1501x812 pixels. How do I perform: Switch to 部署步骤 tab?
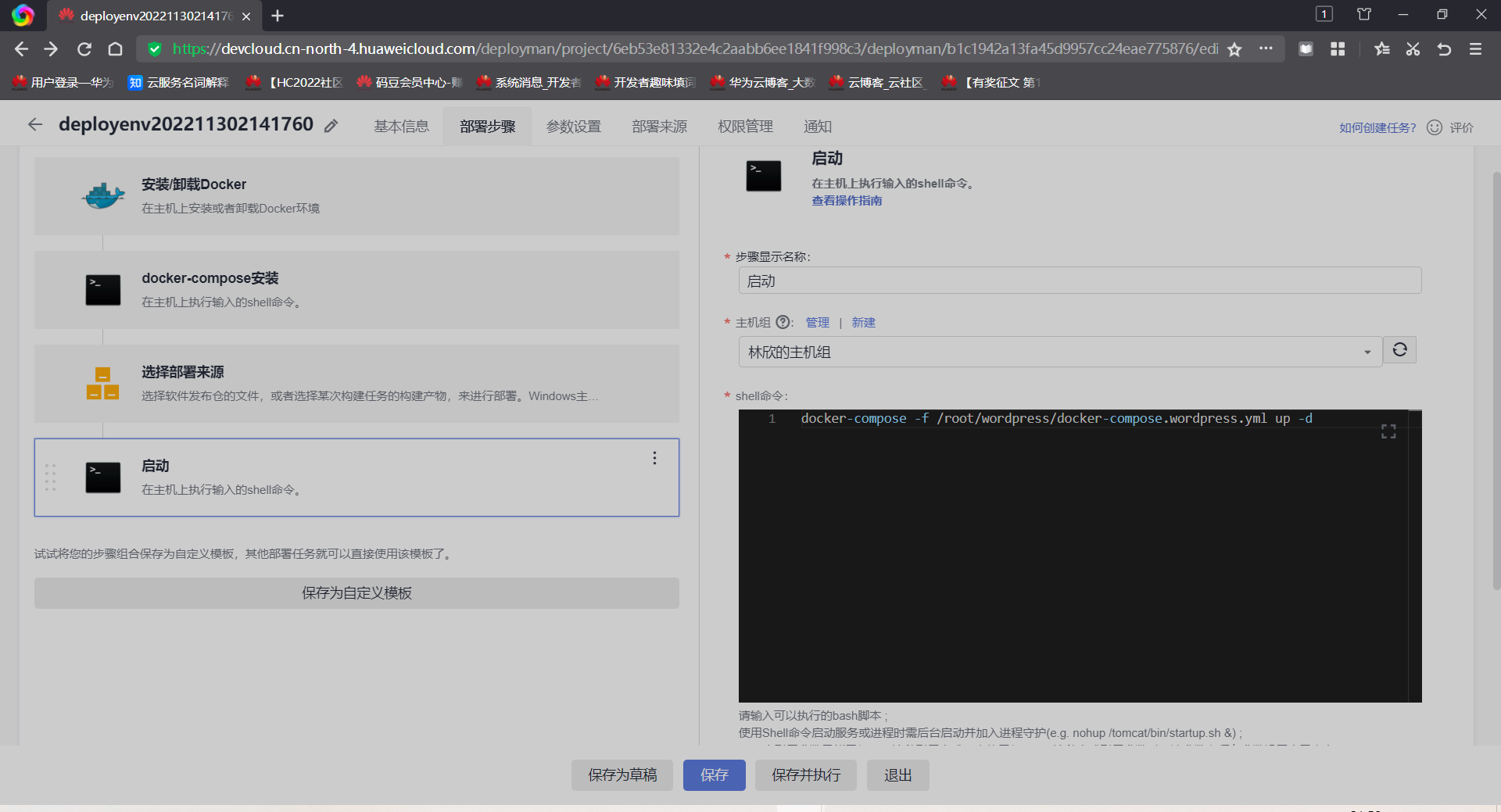(x=487, y=127)
